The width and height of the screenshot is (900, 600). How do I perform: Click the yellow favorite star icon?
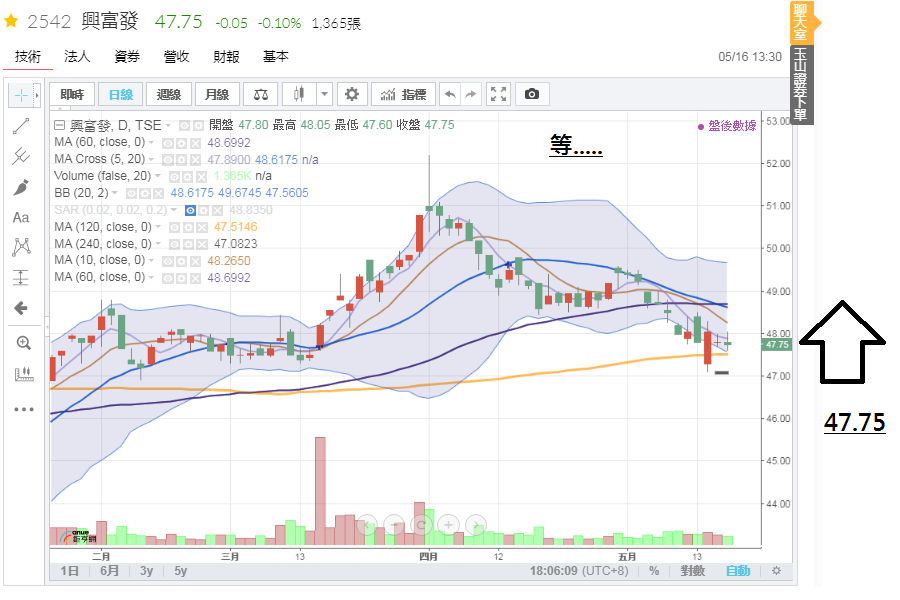click(11, 22)
